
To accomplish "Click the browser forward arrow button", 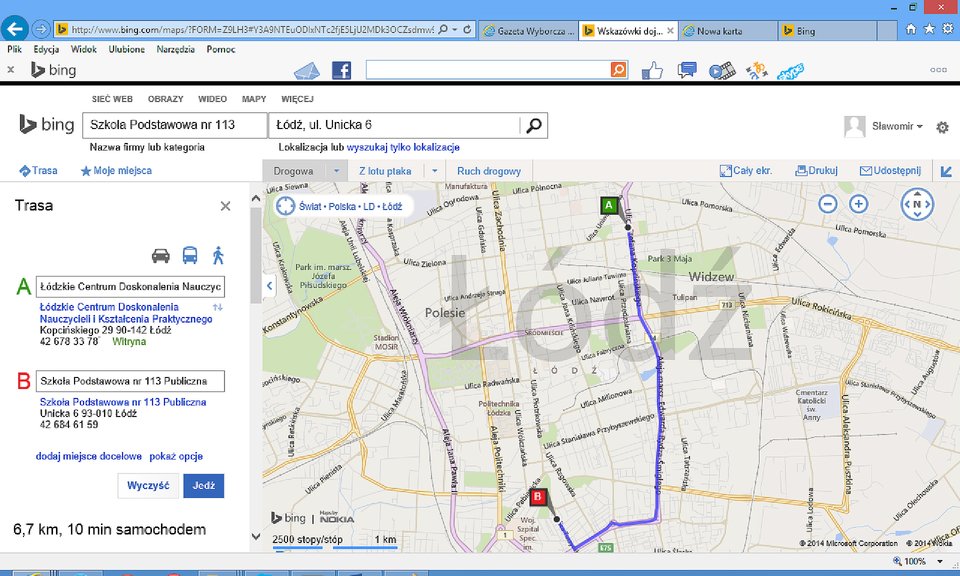I will (41, 29).
